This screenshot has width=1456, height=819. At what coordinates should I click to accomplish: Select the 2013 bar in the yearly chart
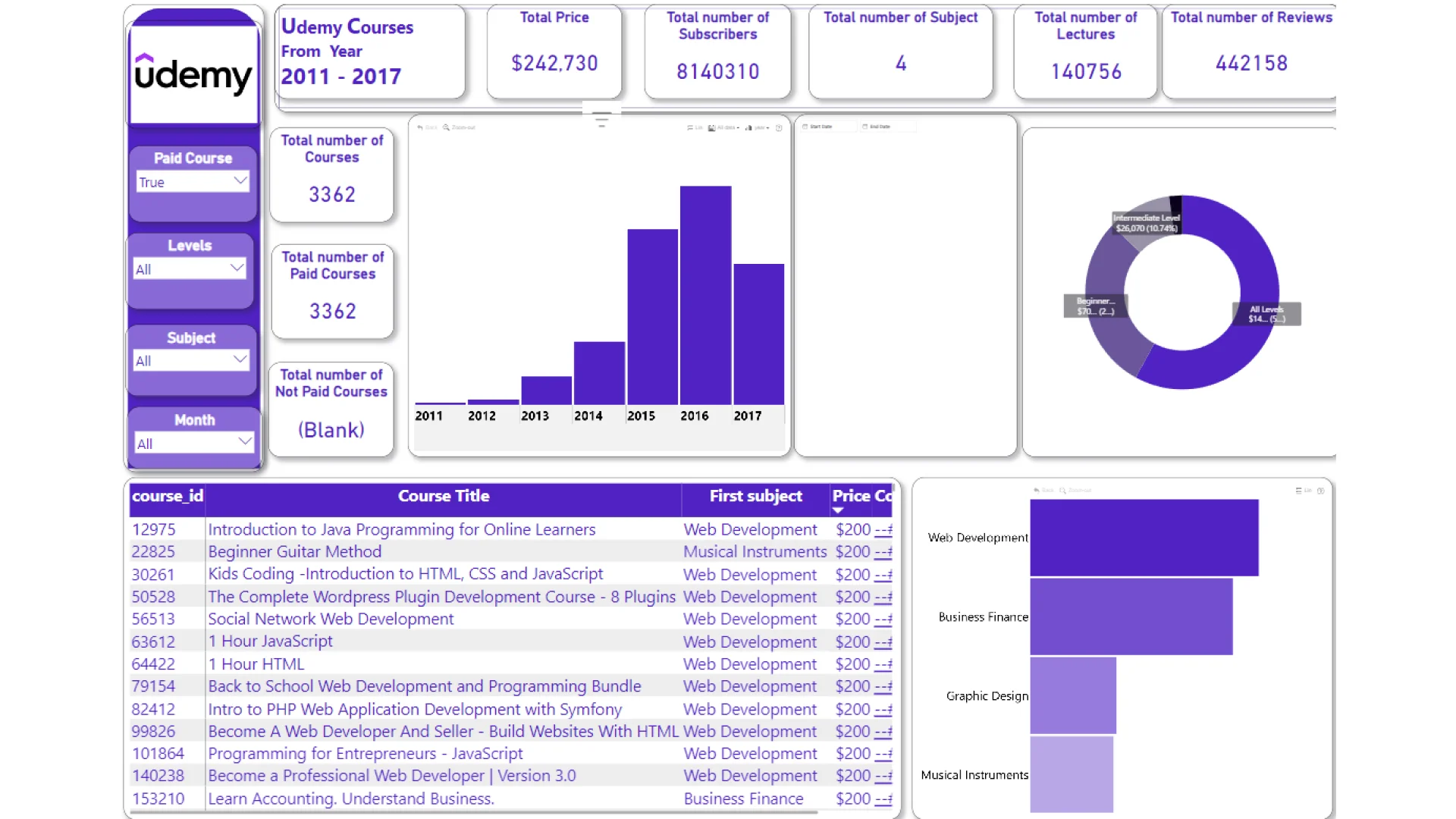[546, 390]
